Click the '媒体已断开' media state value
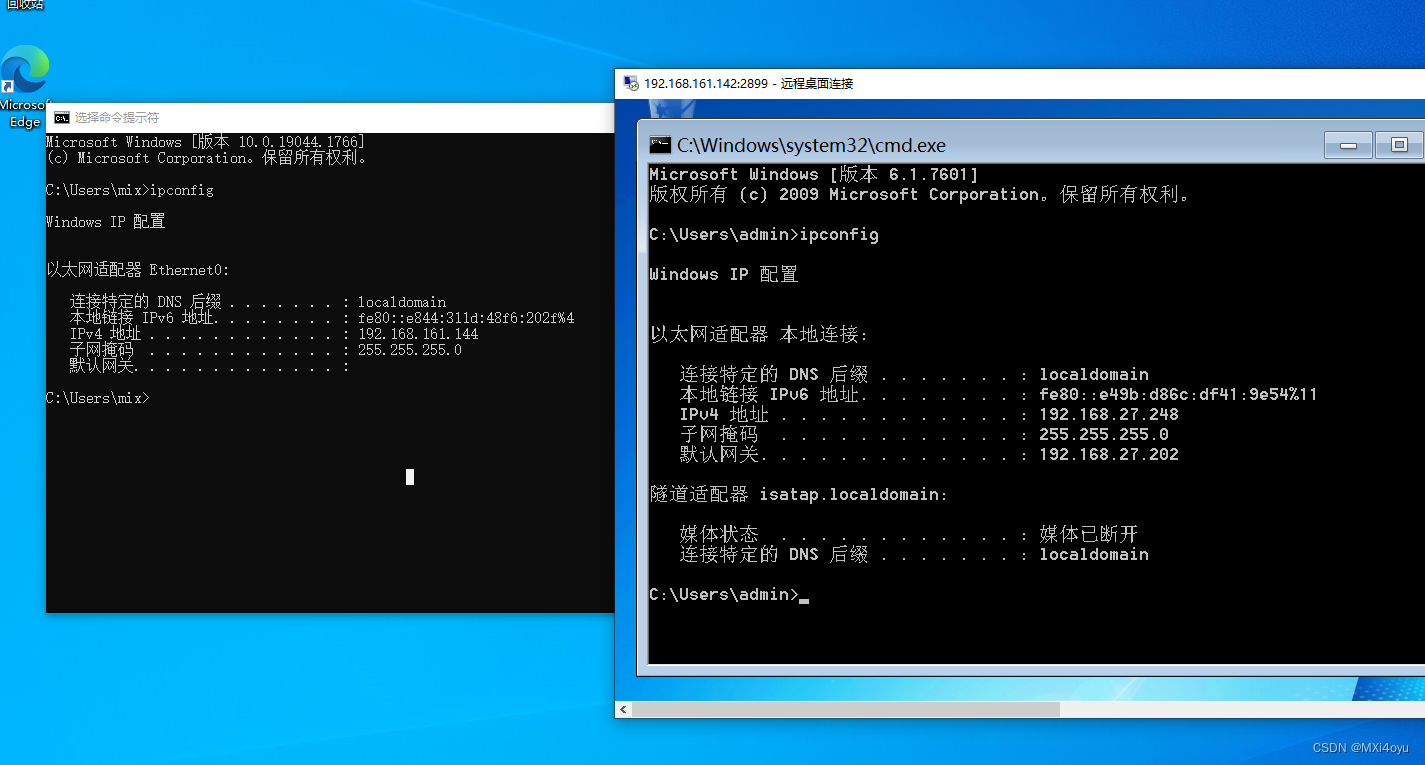 coord(1089,534)
